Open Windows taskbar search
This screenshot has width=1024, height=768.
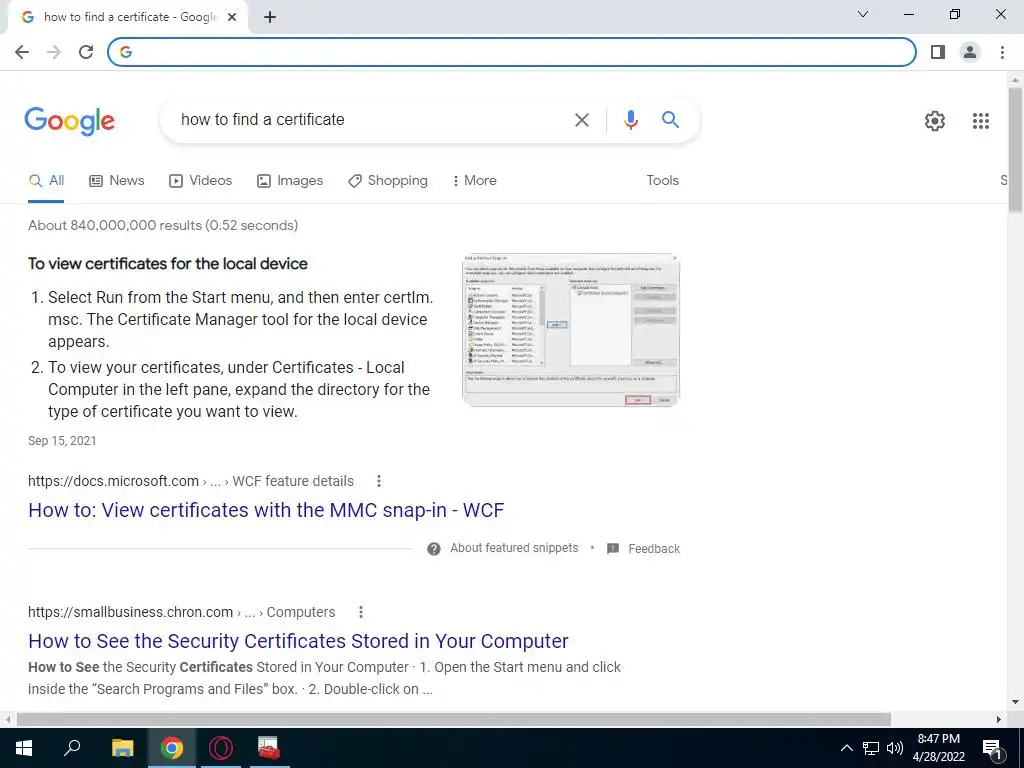(x=72, y=748)
